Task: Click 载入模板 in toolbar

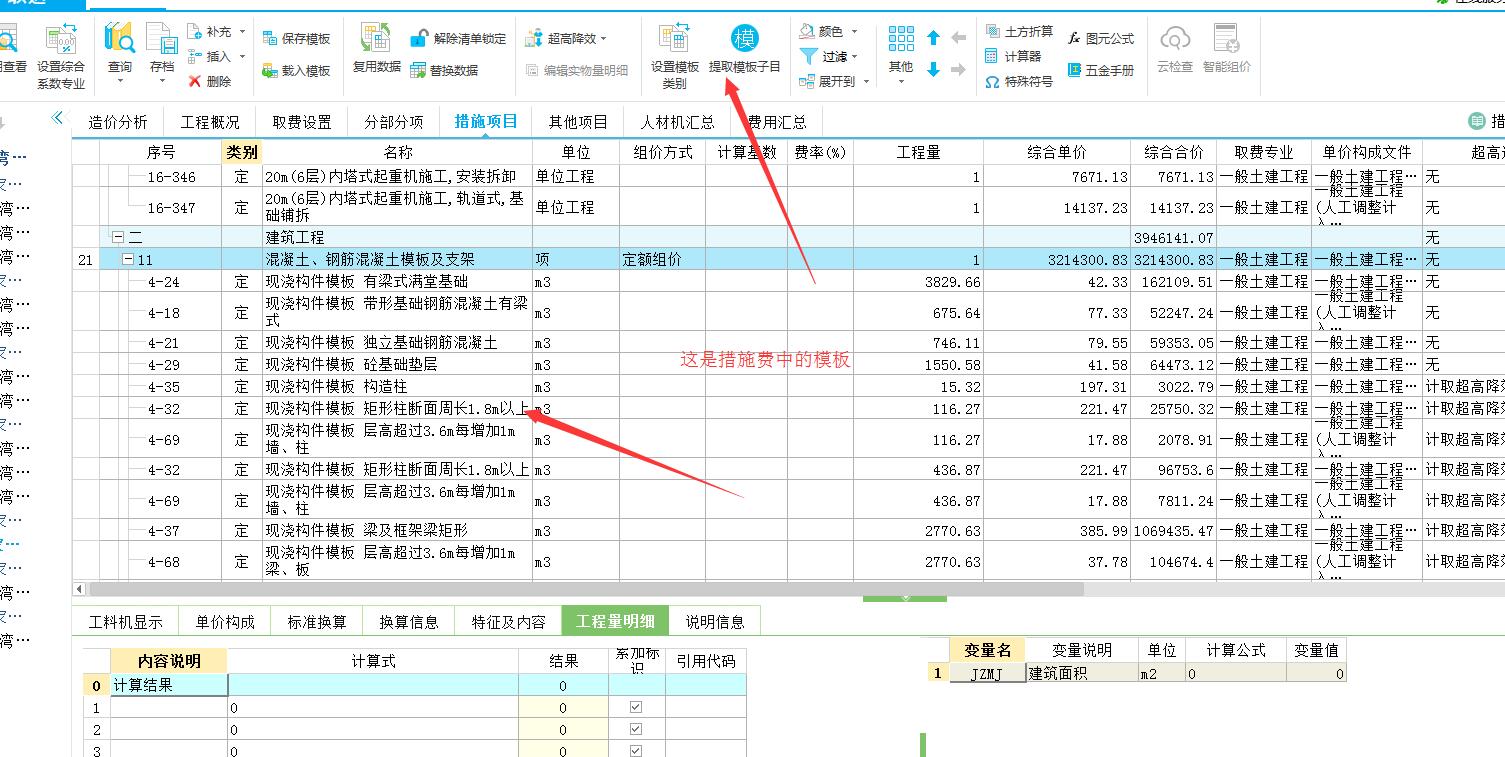Action: point(296,71)
